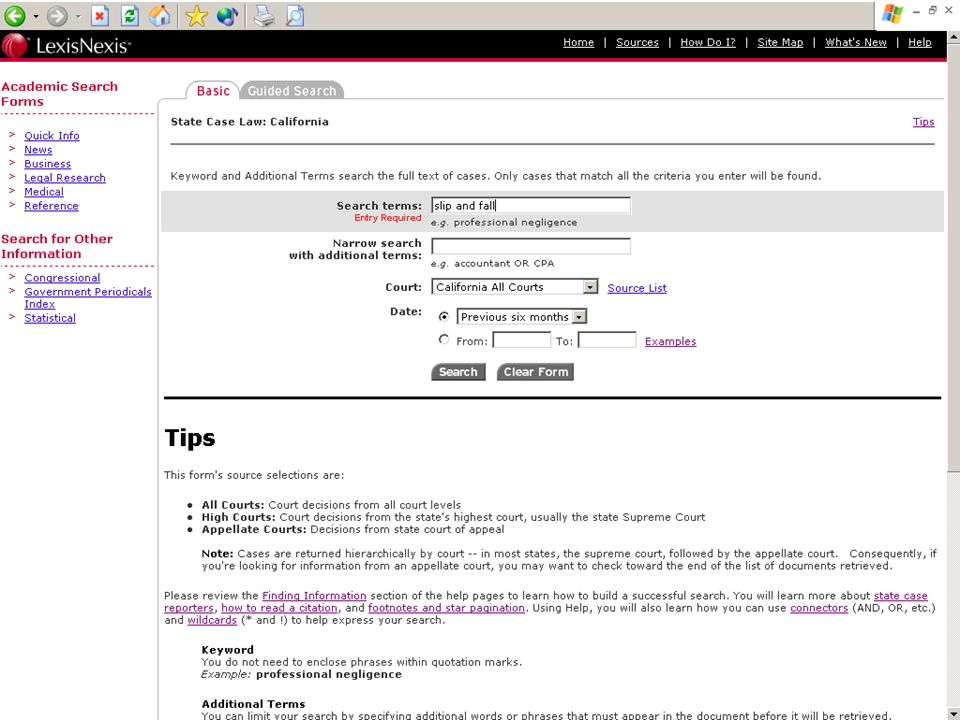Follow the 'state case reporters' link
The image size is (960, 720).
(x=900, y=595)
